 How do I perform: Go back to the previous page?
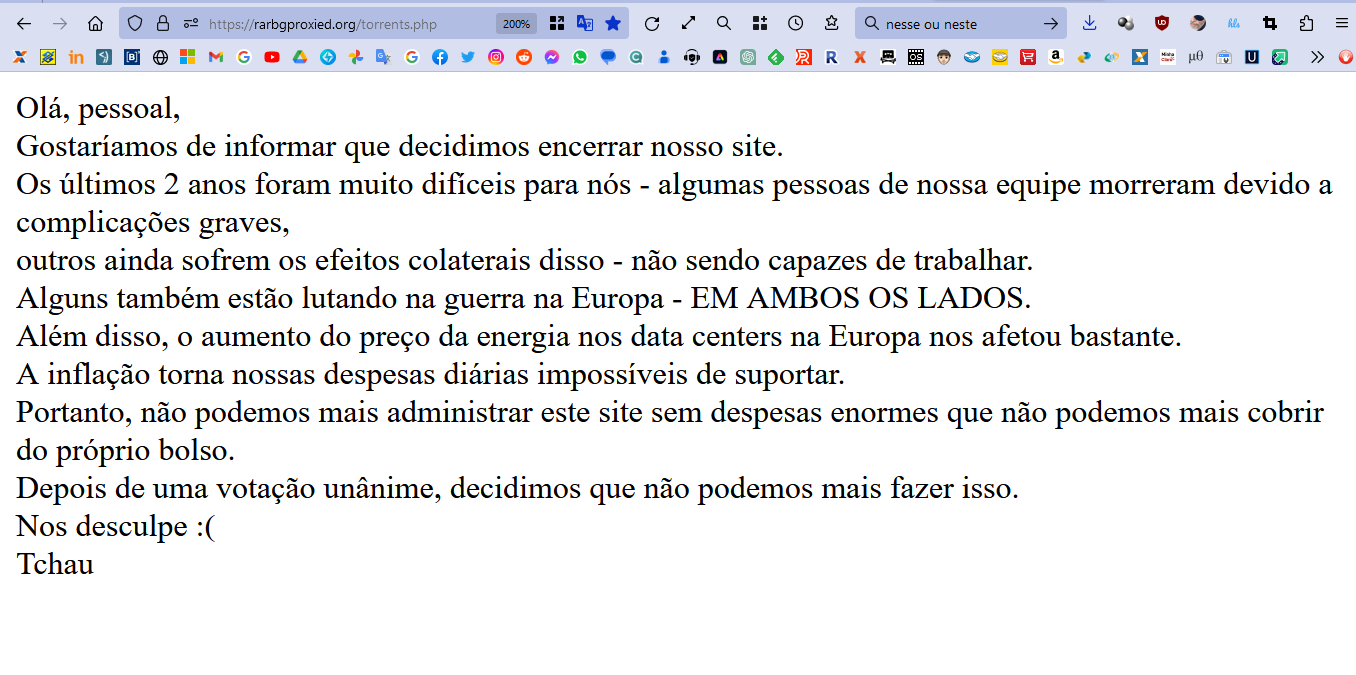click(24, 24)
